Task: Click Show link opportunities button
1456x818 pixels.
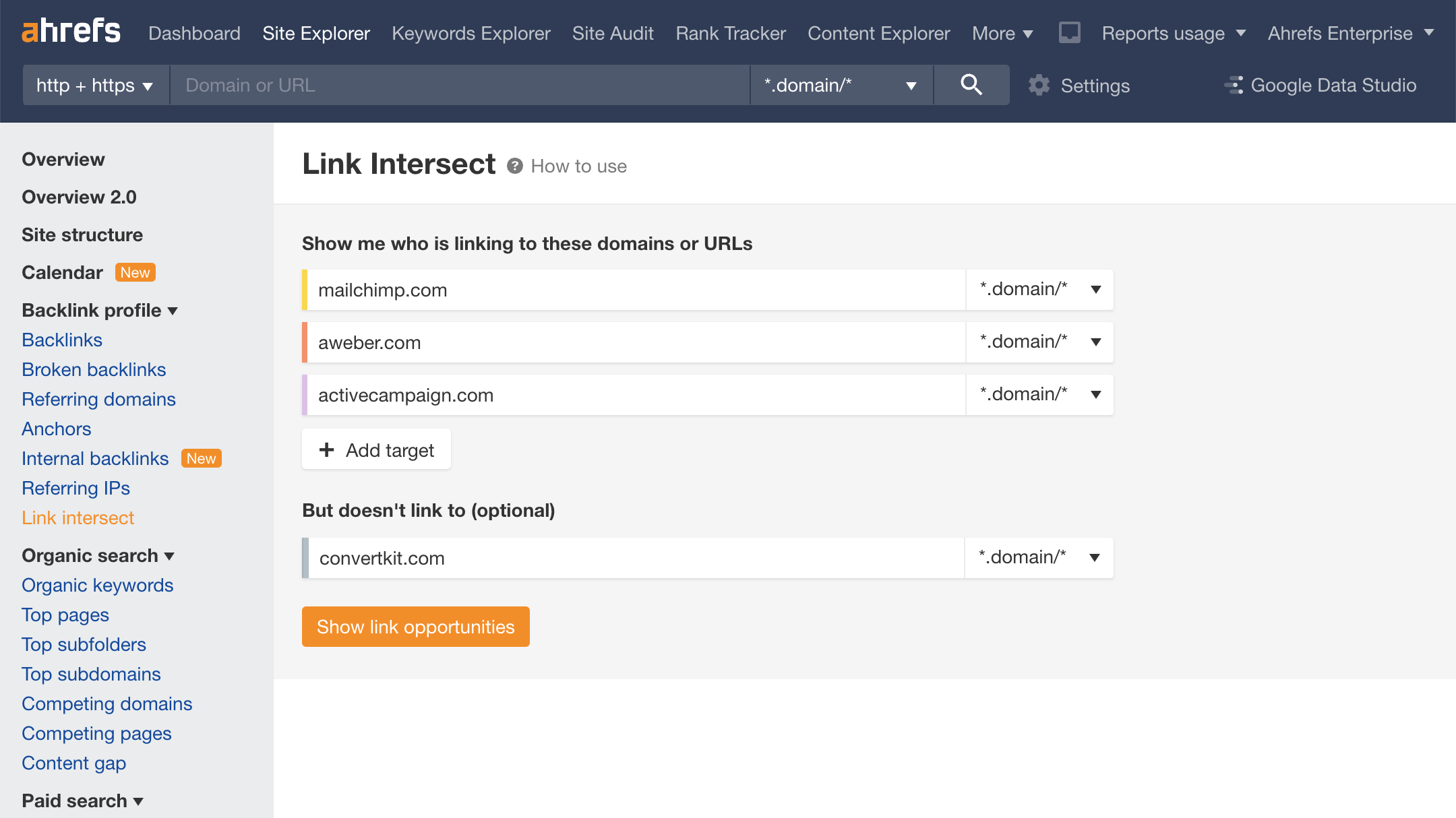Action: [415, 627]
